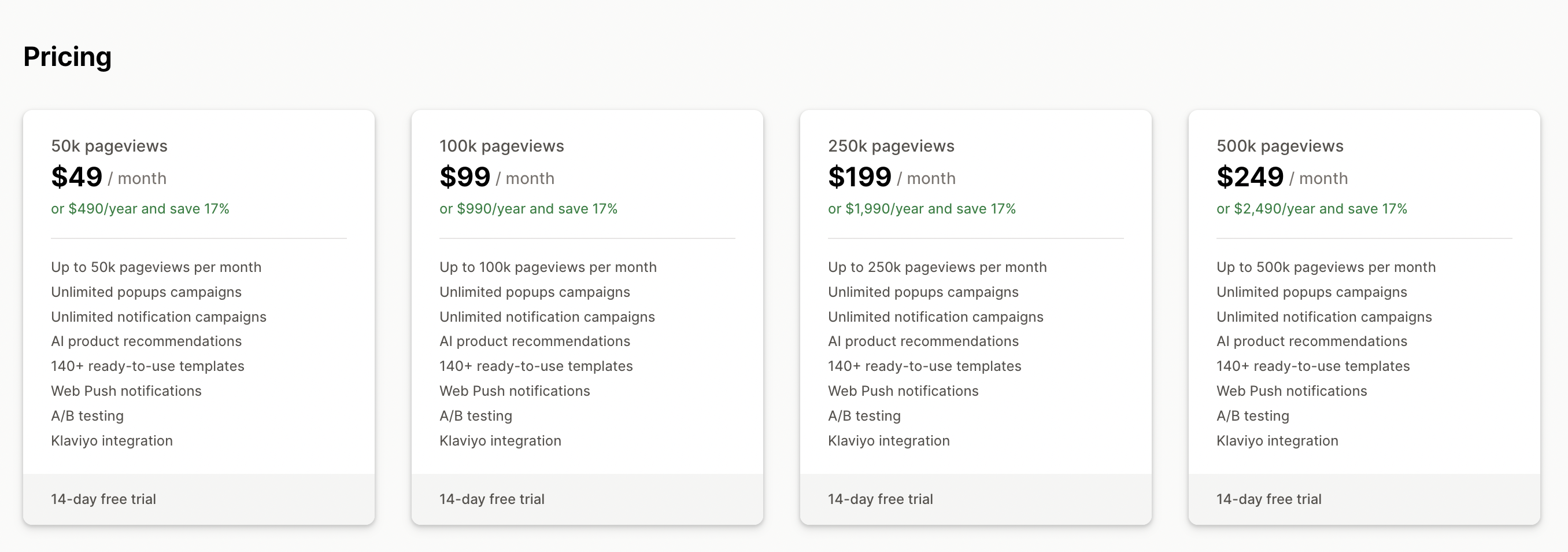The width and height of the screenshot is (1568, 552).
Task: Click Klaviyo integration in the 500k plan
Action: 1277,441
